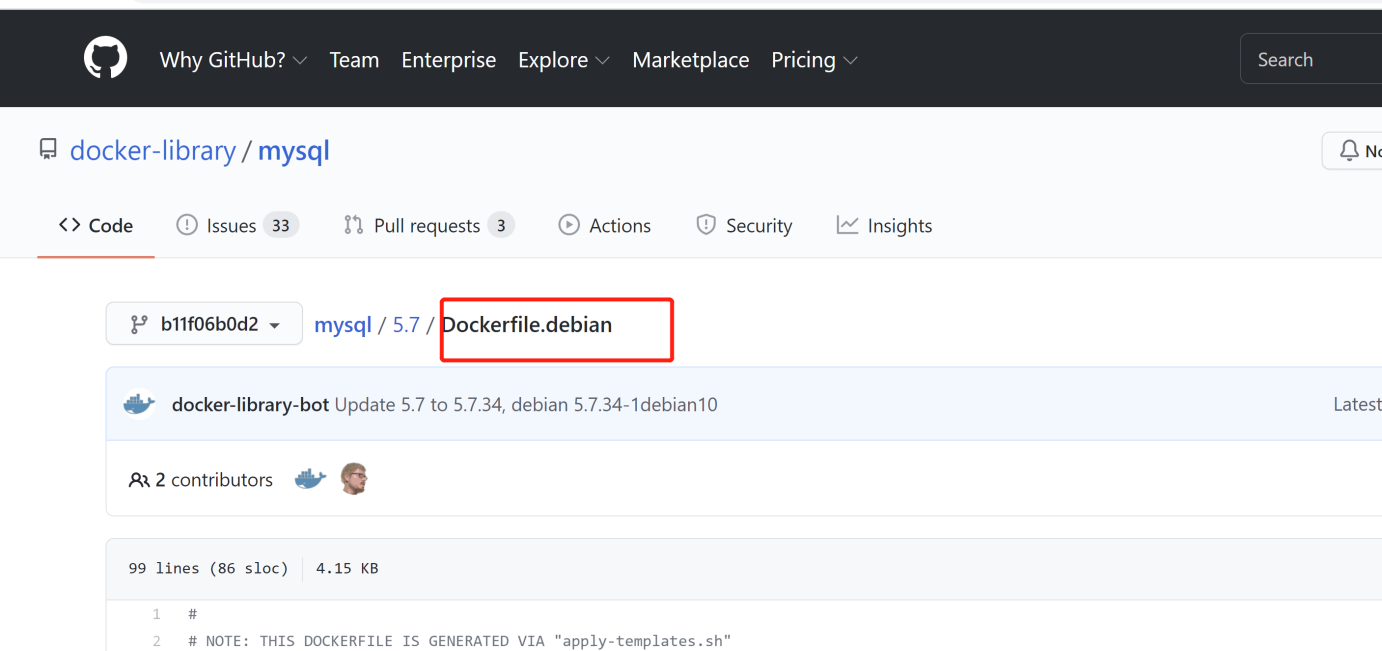Open commit message Update 5.7 to 5.7.34

click(x=526, y=405)
